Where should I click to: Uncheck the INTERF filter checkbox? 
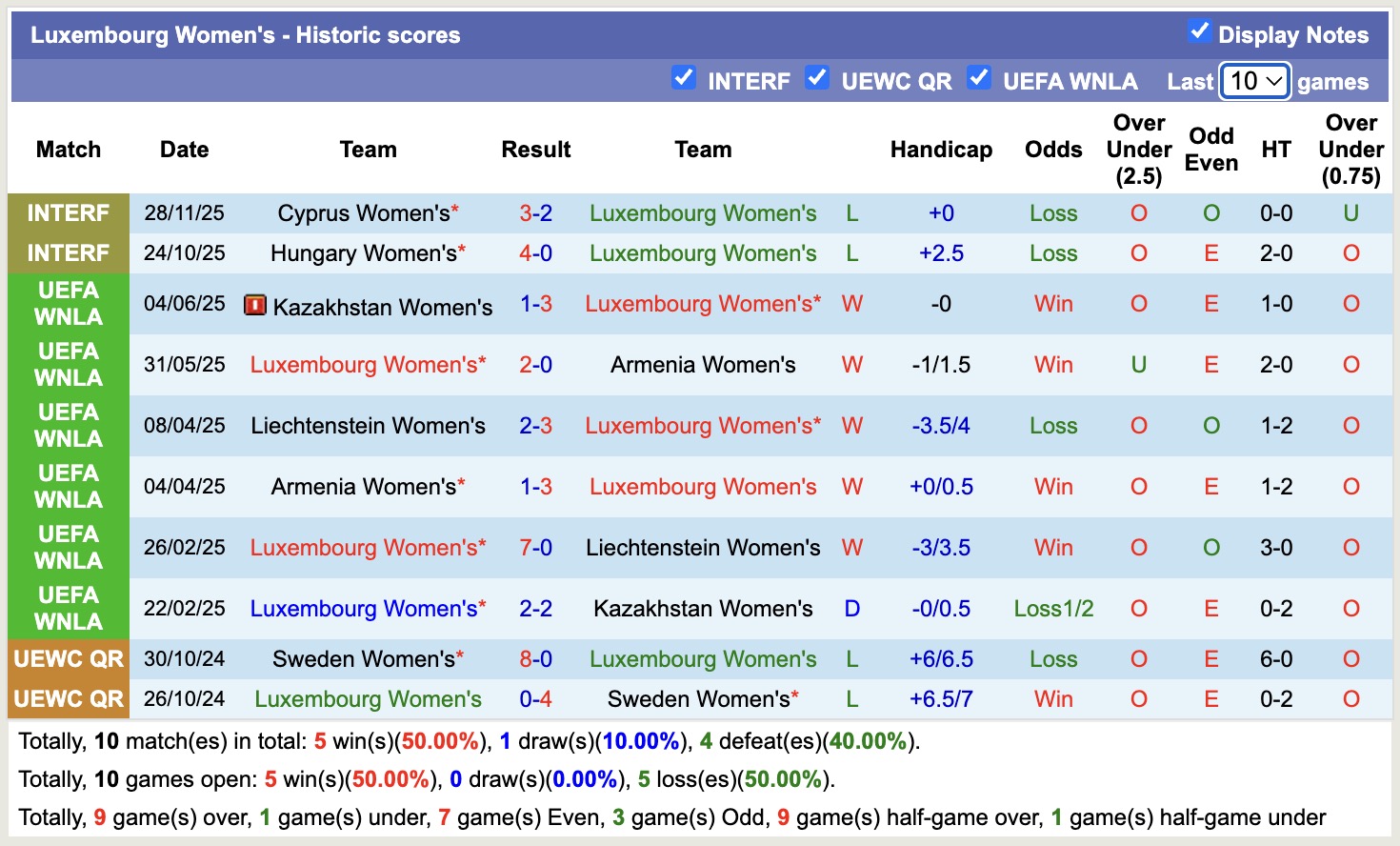tap(684, 78)
